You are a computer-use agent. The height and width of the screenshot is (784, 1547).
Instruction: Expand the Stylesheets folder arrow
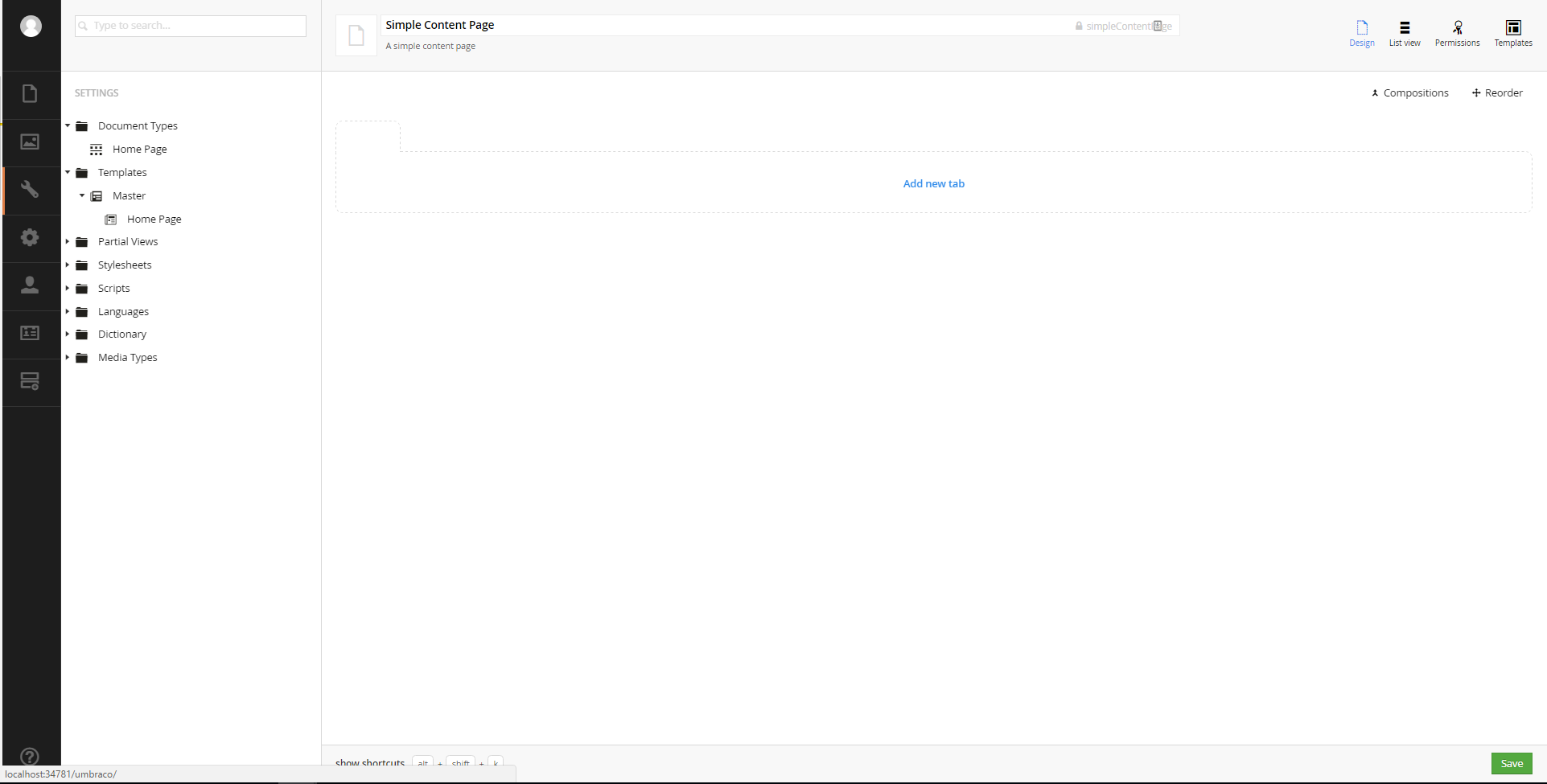click(68, 265)
